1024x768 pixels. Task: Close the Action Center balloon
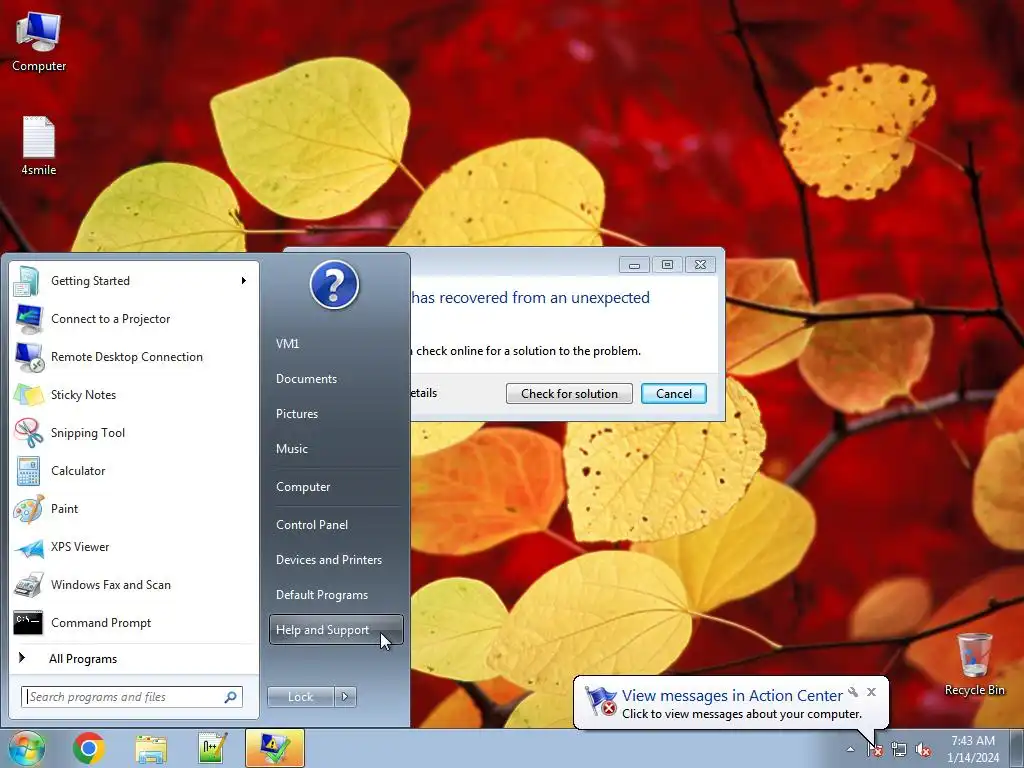point(871,692)
